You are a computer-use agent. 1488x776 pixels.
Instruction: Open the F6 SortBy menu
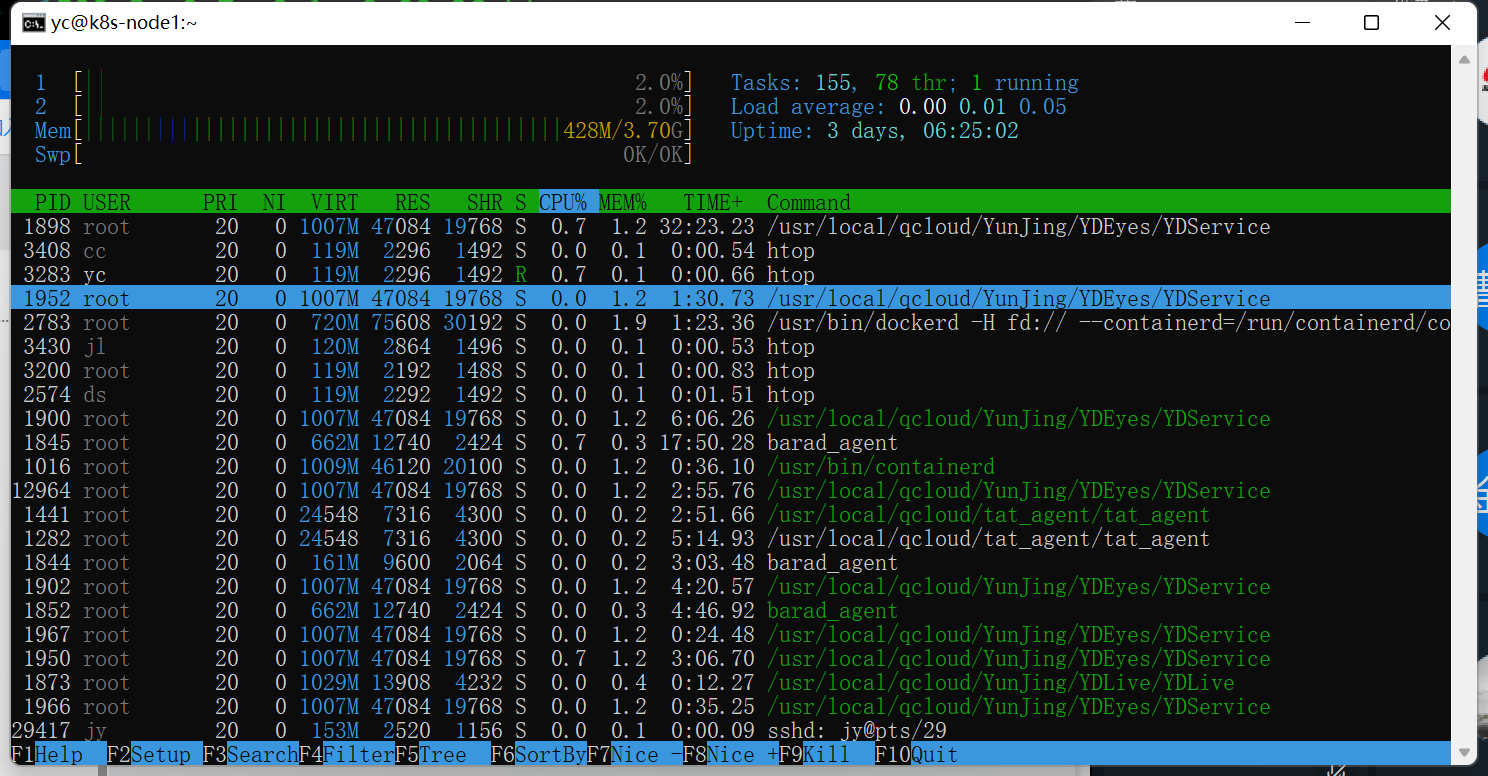pyautogui.click(x=539, y=754)
